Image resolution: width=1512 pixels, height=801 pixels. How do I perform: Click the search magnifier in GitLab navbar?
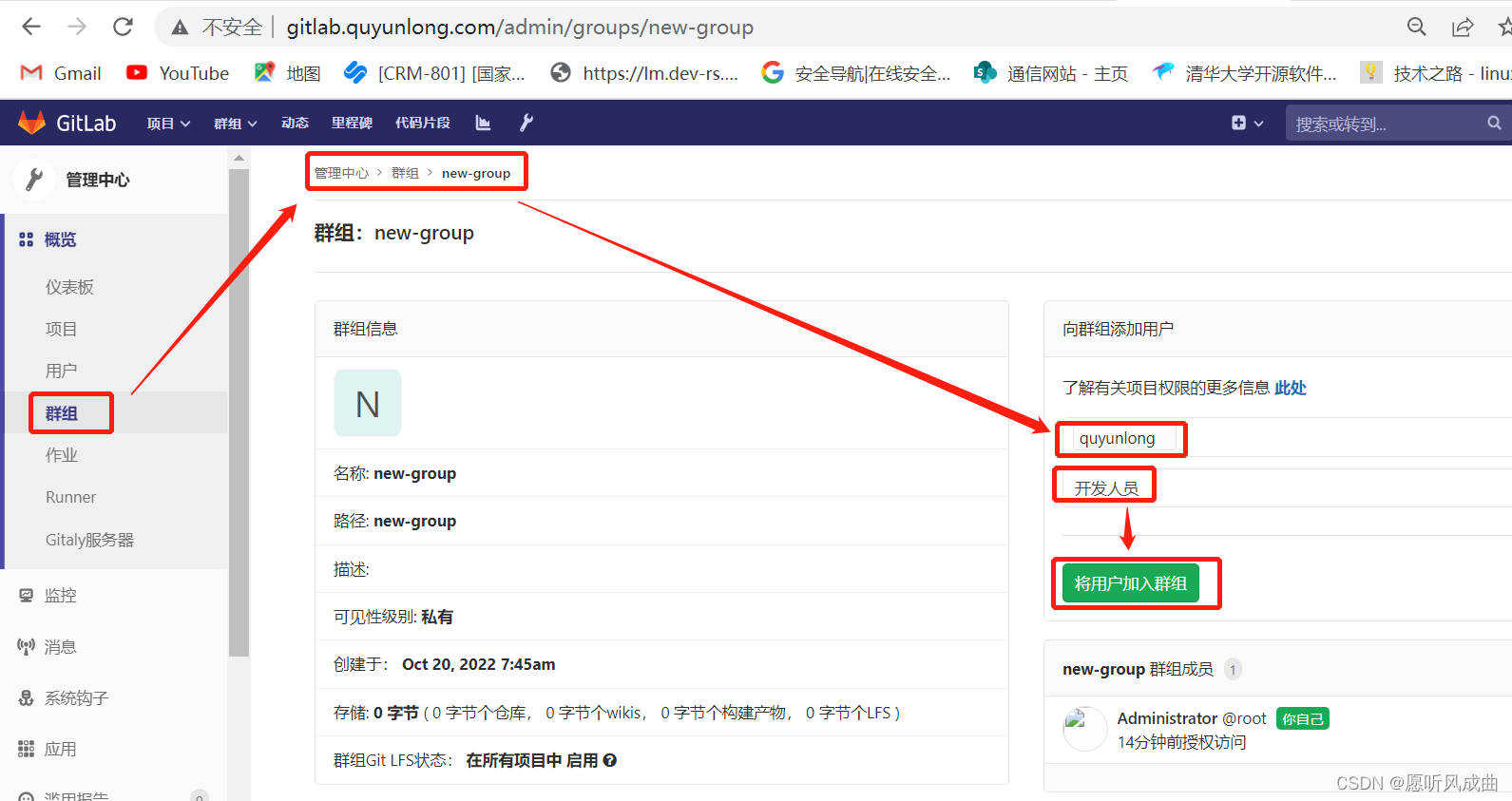click(x=1494, y=123)
